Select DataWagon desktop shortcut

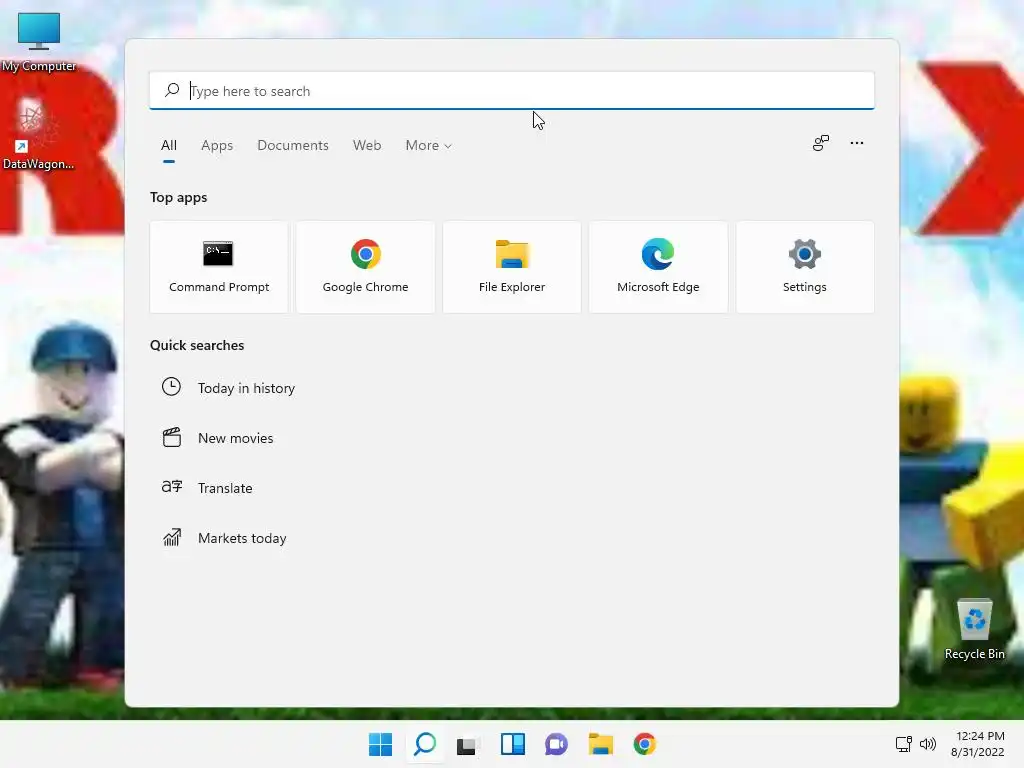click(x=38, y=135)
